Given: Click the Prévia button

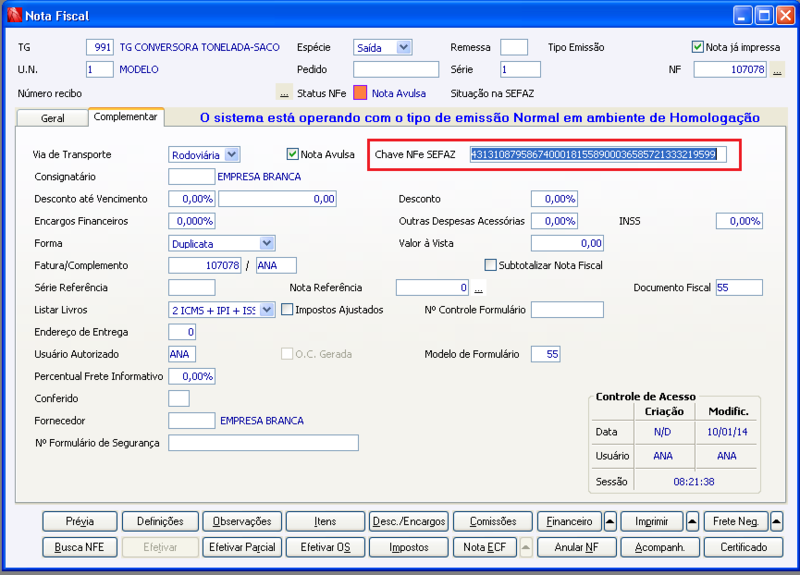Looking at the screenshot, I should (80, 521).
